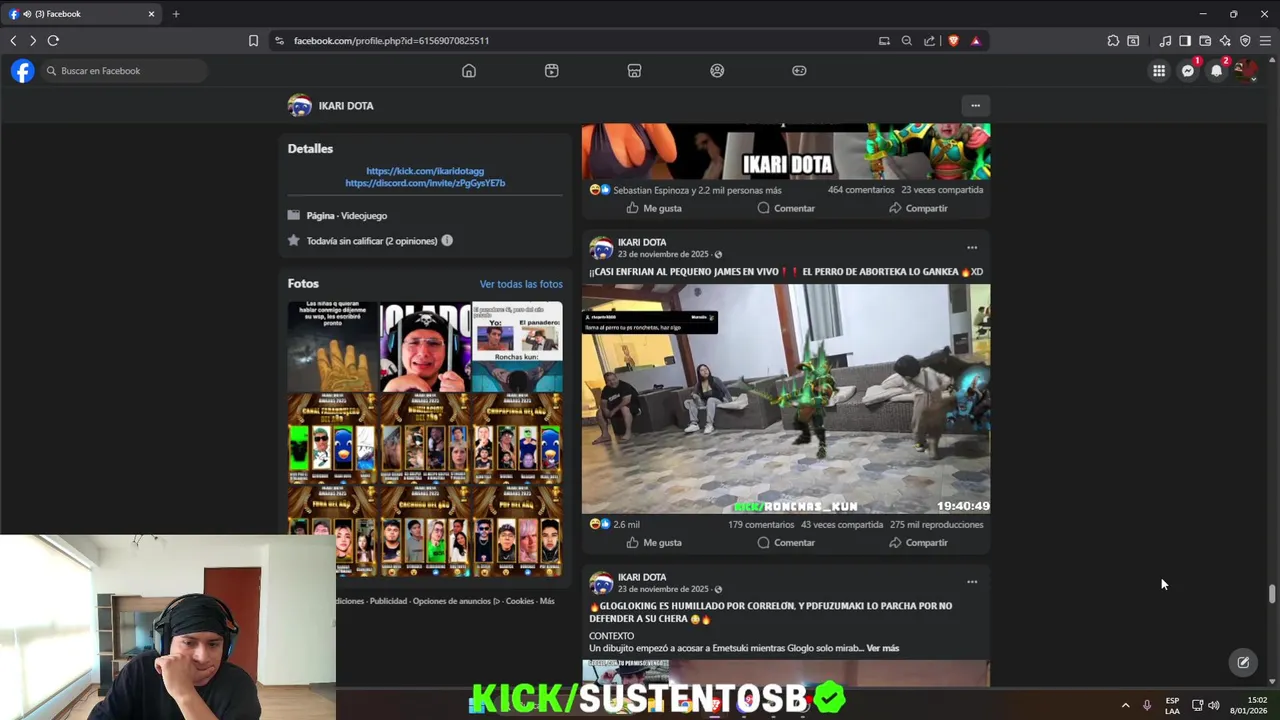This screenshot has width=1280, height=720.
Task: Go back in browser history
Action: (x=13, y=41)
